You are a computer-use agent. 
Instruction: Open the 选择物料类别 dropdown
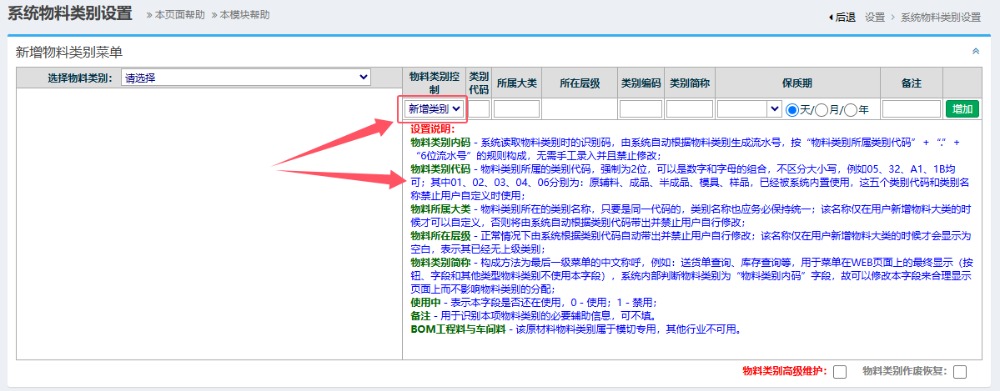[x=246, y=77]
